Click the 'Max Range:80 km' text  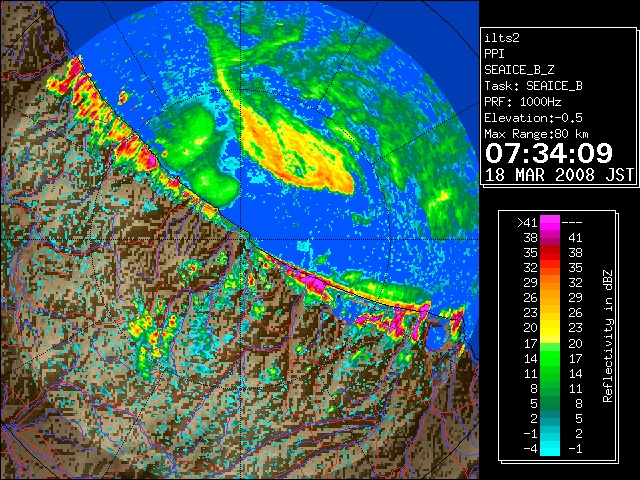coord(536,134)
